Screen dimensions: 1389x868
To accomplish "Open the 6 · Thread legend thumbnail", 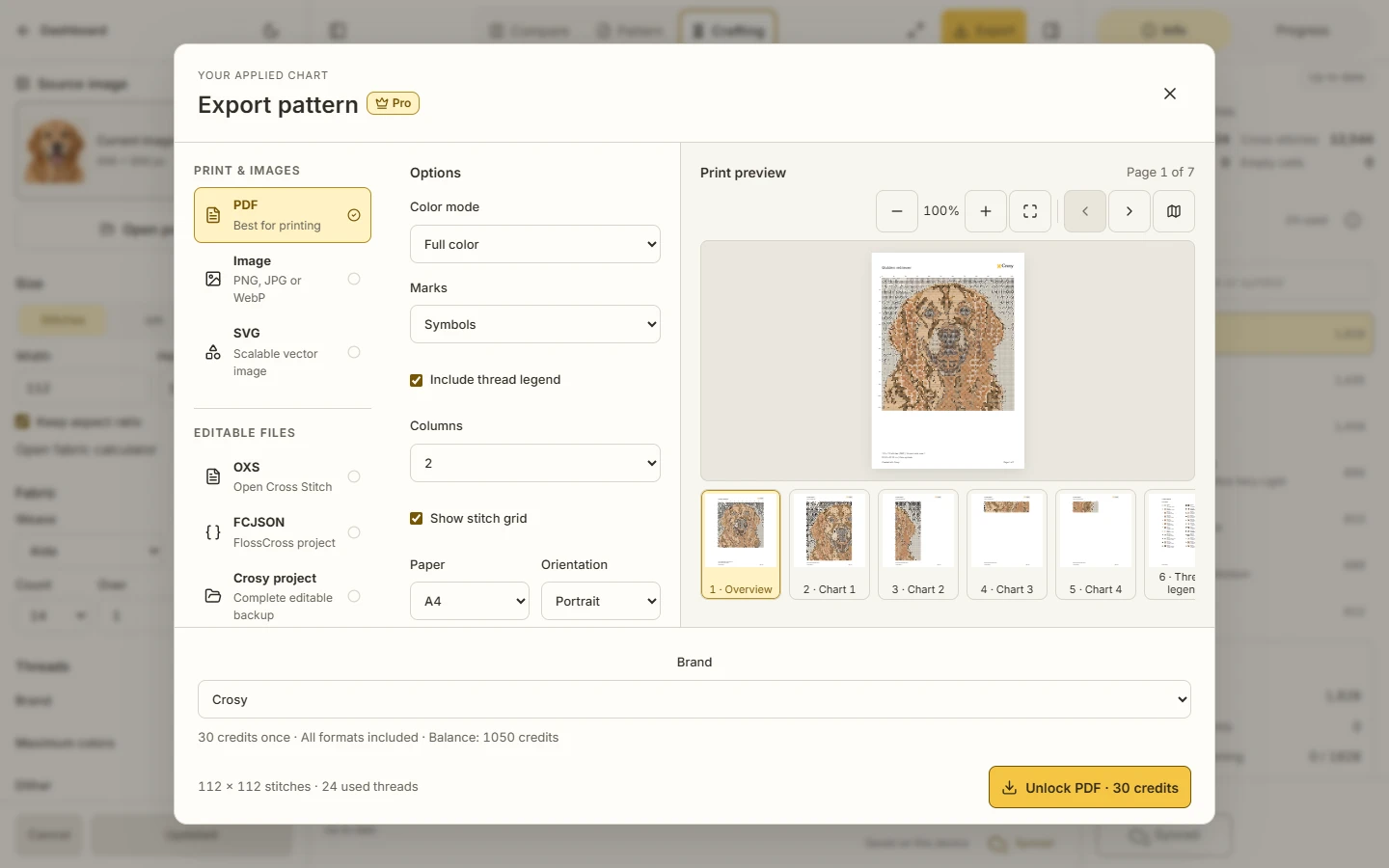I will tap(1170, 545).
